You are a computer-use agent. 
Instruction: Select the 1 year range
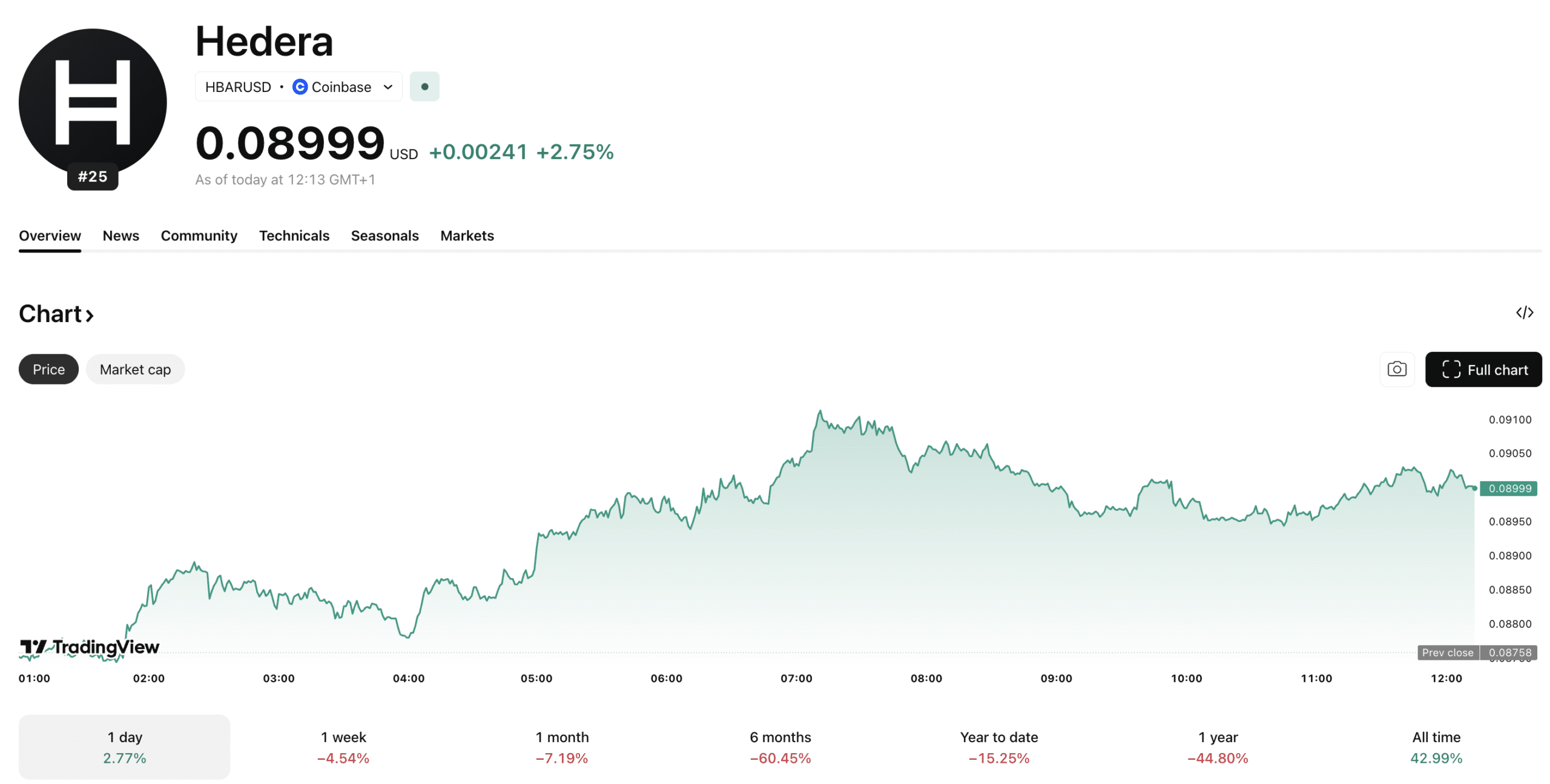tap(1217, 747)
